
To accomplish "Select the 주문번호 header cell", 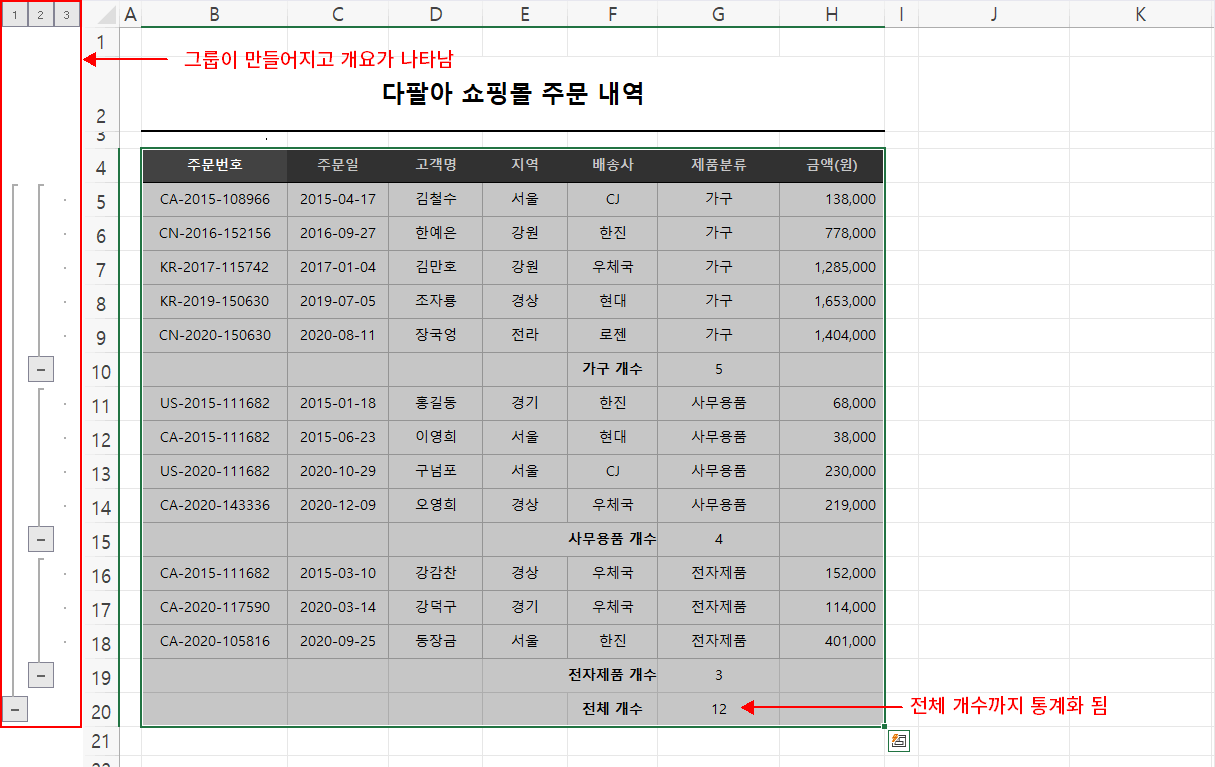I will point(214,166).
